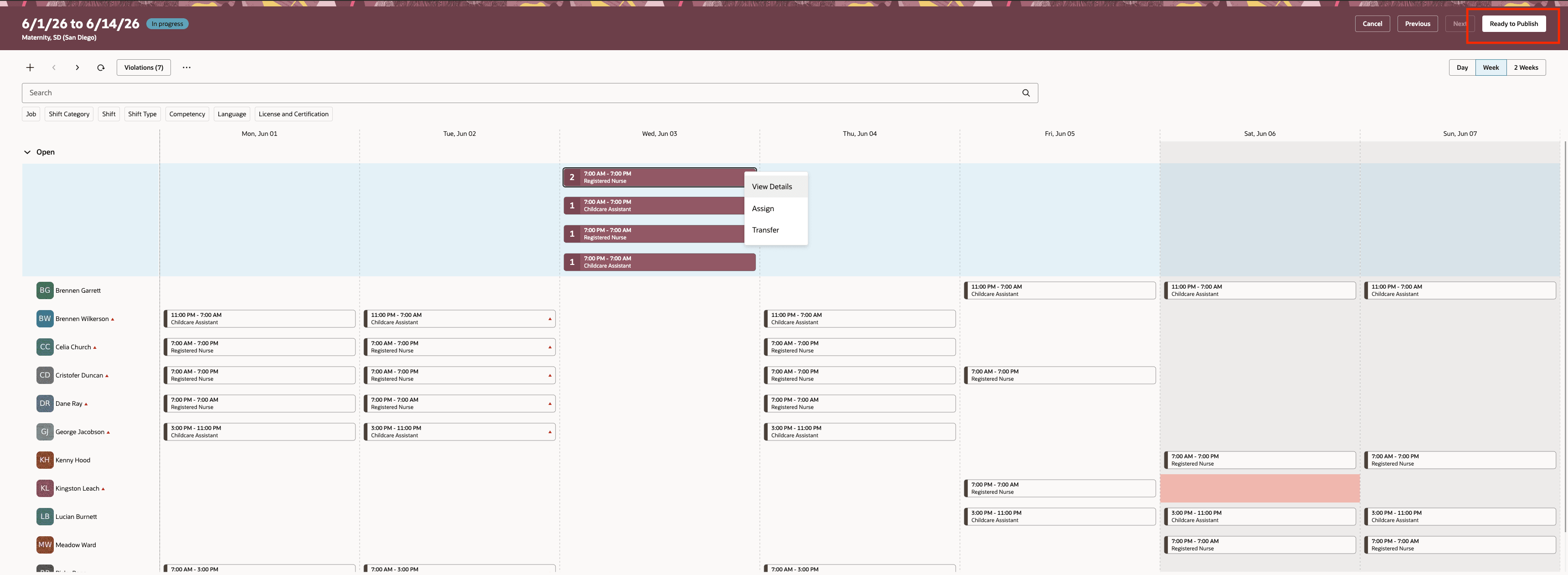
Task: Click warning icon on Dane Ray's Tuesday shift
Action: 550,404
